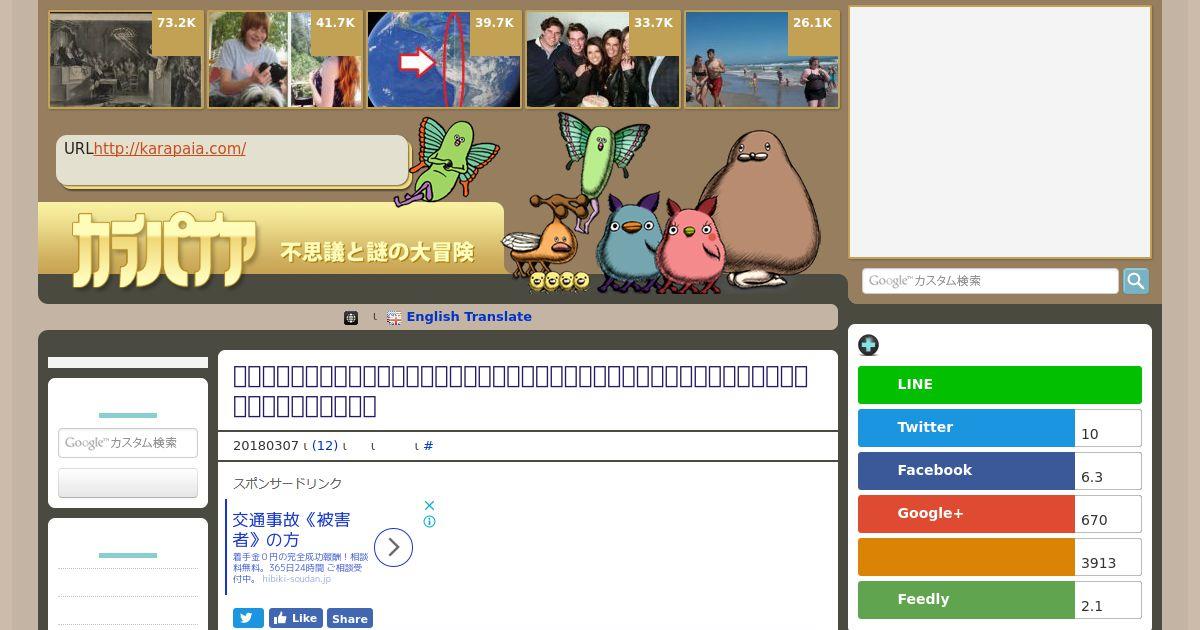Click the ad info 'i' icon

(429, 522)
